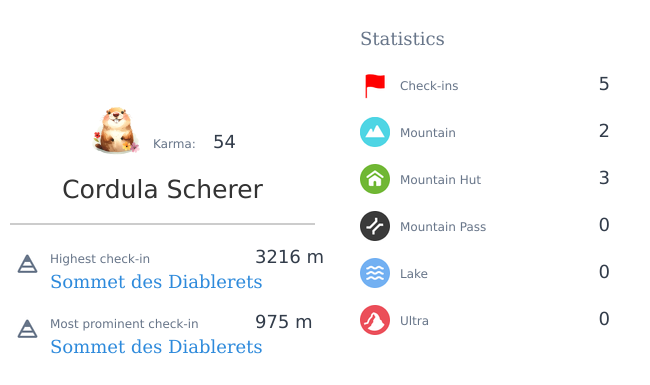
Task: Open Sommet des Diablerets under Highest check-in
Action: point(156,282)
